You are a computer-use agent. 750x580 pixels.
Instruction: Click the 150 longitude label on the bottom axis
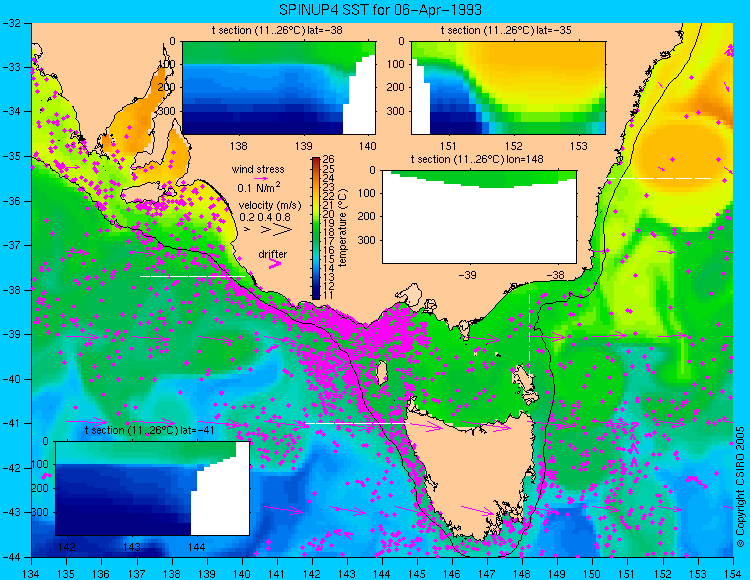(x=593, y=573)
